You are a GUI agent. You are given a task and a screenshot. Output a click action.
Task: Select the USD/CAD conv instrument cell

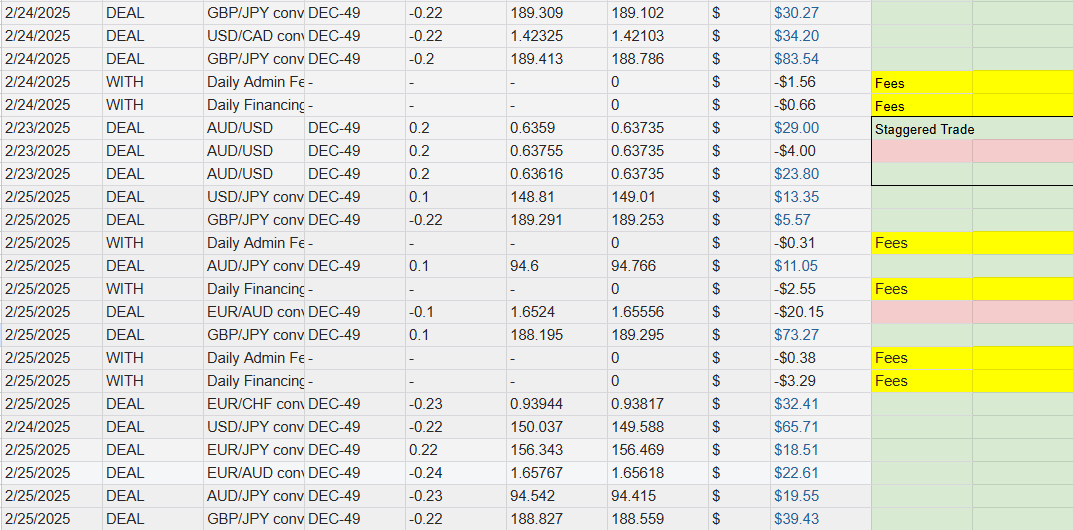(255, 36)
